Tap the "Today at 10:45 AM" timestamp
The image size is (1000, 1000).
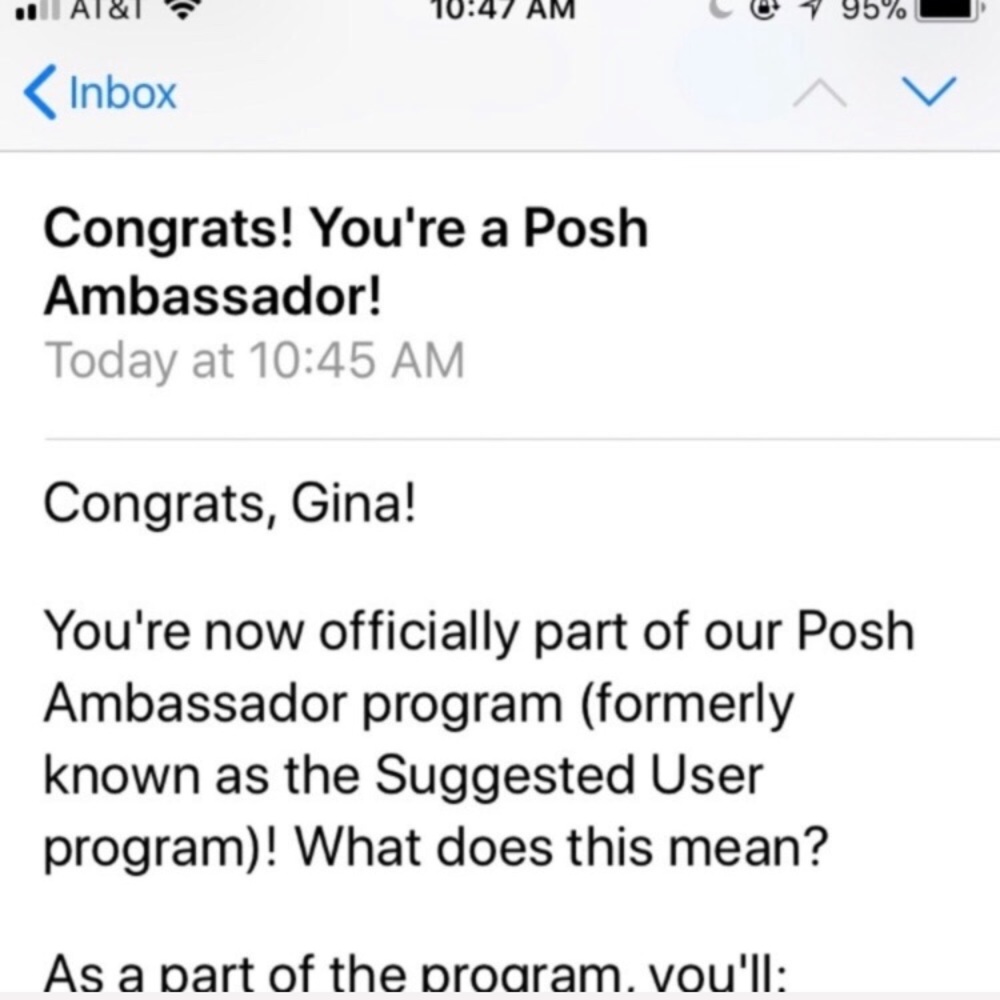click(x=255, y=360)
